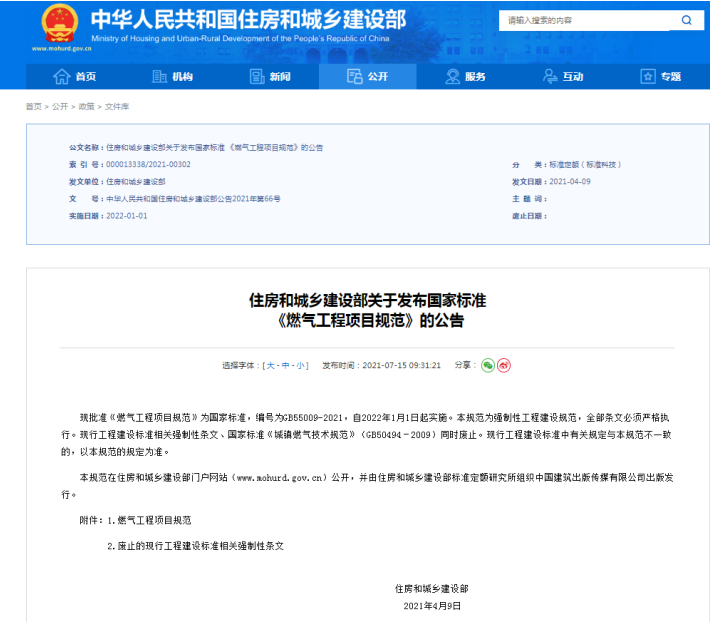Image resolution: width=710 pixels, height=626 pixels.
Task: Open the 公开 navigation tab
Action: [x=367, y=77]
